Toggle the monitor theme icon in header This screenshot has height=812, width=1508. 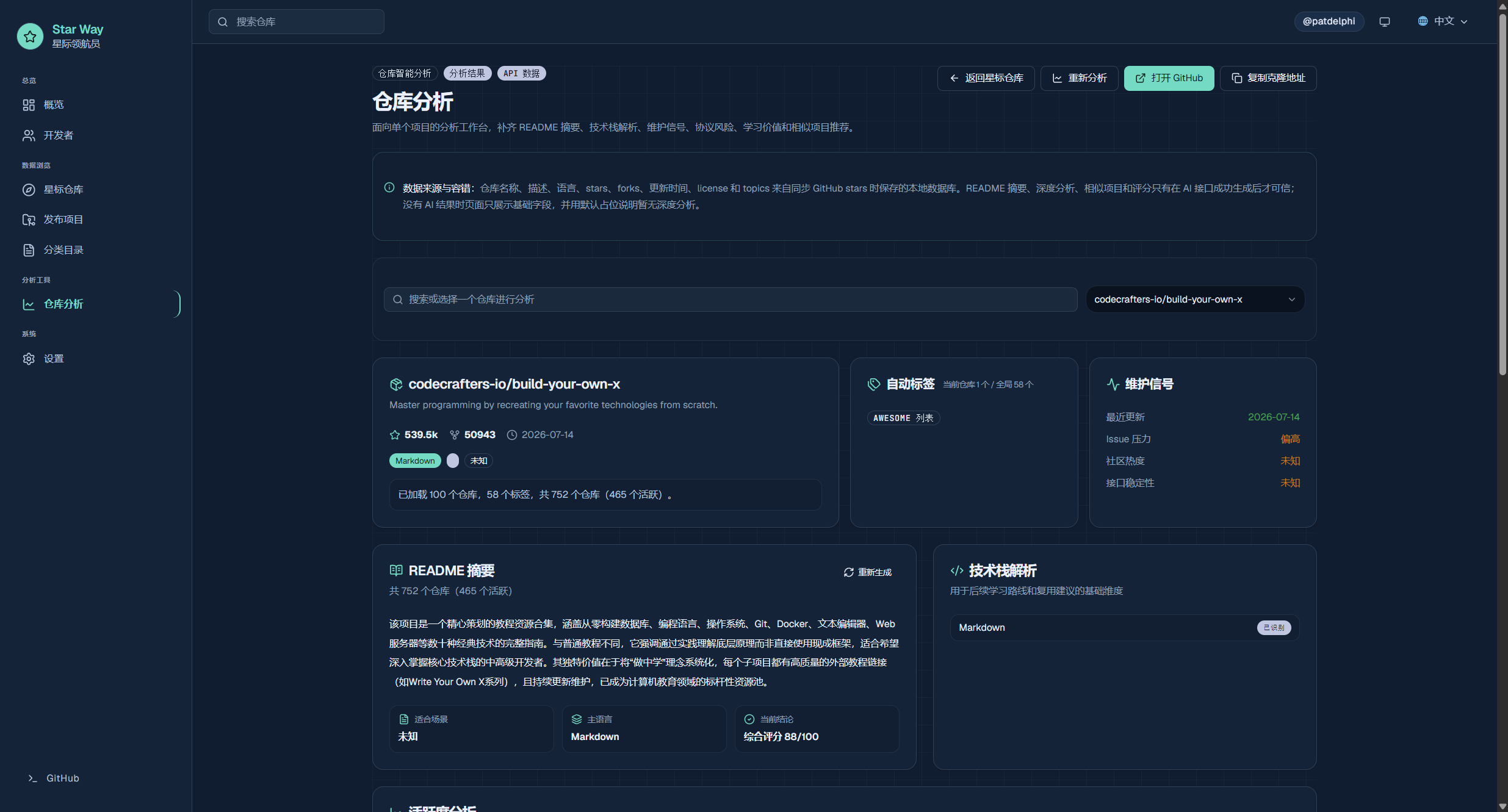point(1385,21)
